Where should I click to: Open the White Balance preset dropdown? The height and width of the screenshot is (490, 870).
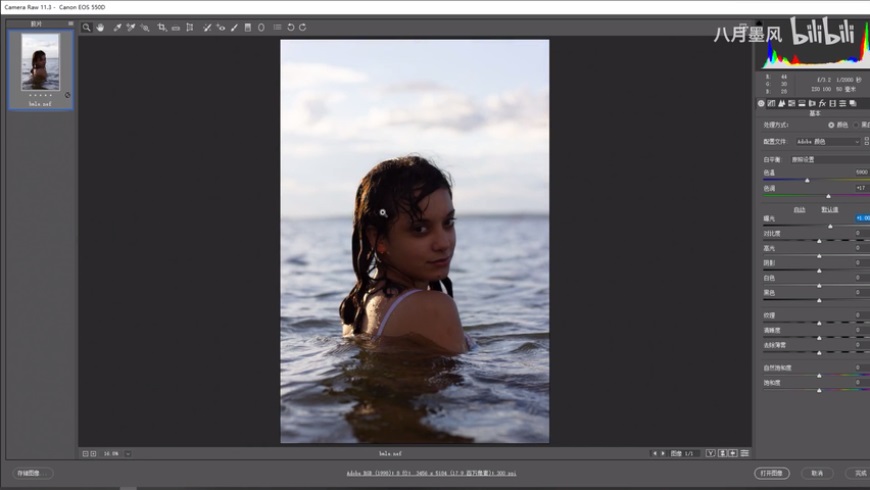coord(830,159)
